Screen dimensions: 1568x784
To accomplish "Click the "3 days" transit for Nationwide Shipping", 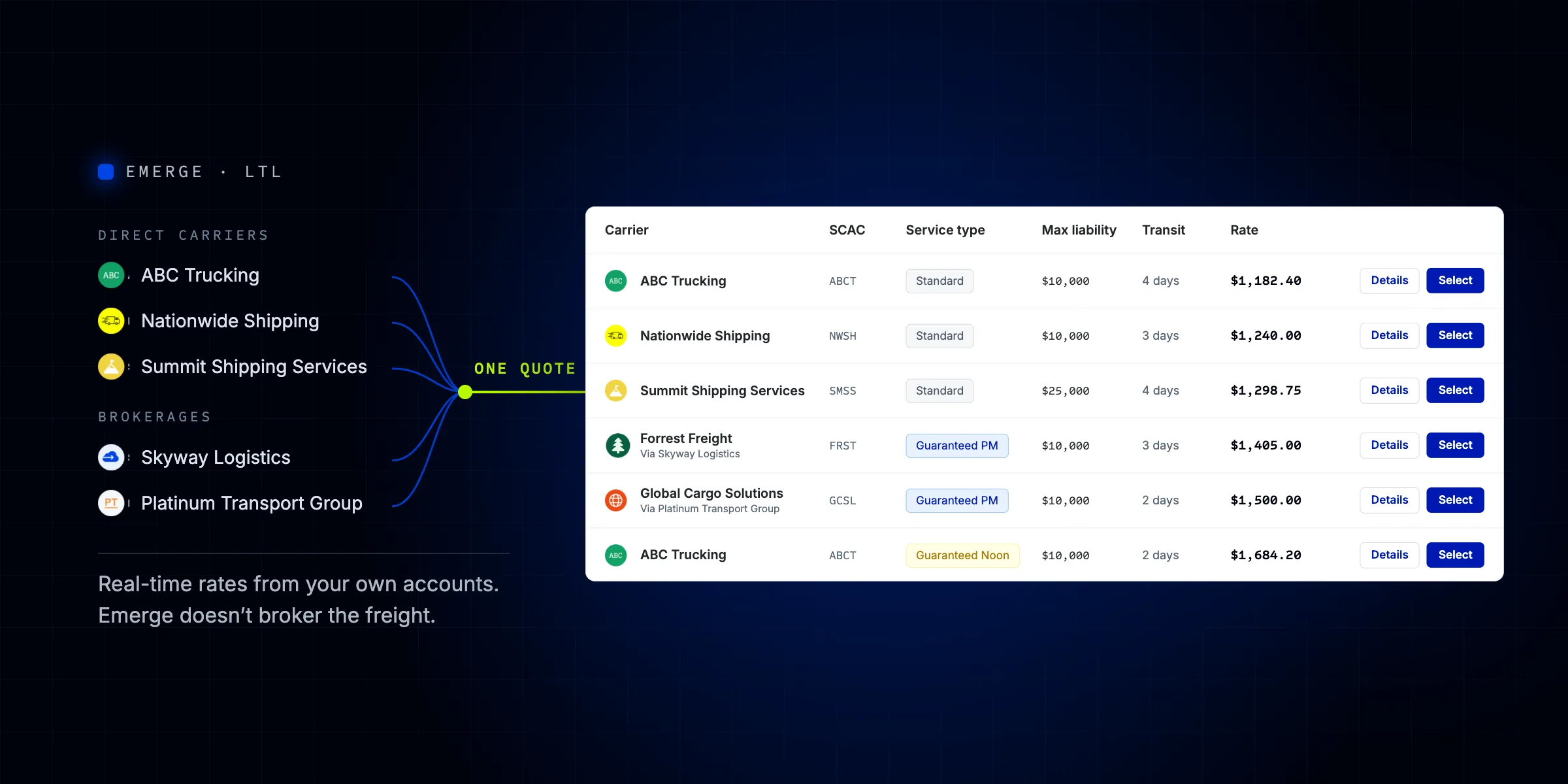I will coord(1160,336).
